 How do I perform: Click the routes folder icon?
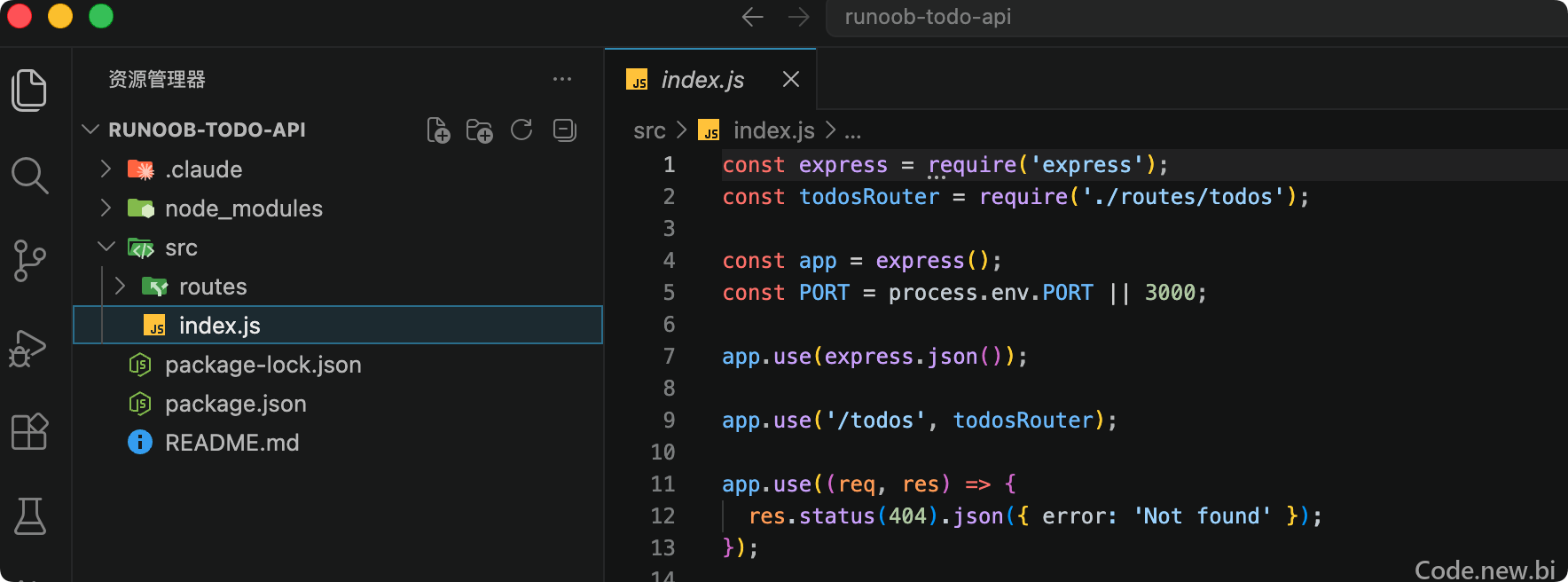[x=154, y=287]
